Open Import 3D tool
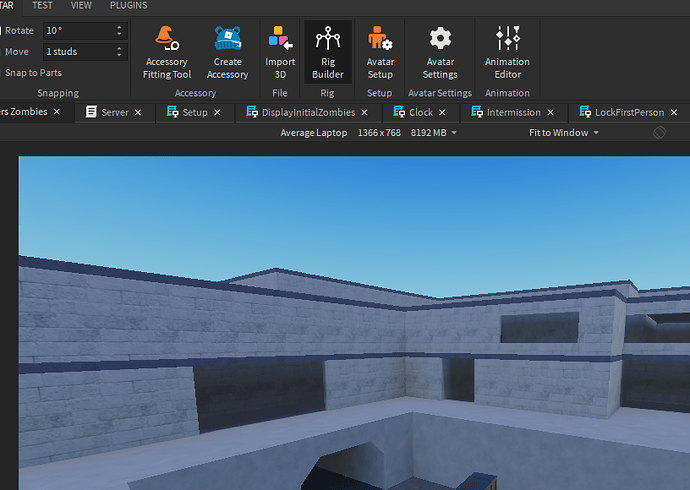This screenshot has height=490, width=690. pyautogui.click(x=280, y=52)
